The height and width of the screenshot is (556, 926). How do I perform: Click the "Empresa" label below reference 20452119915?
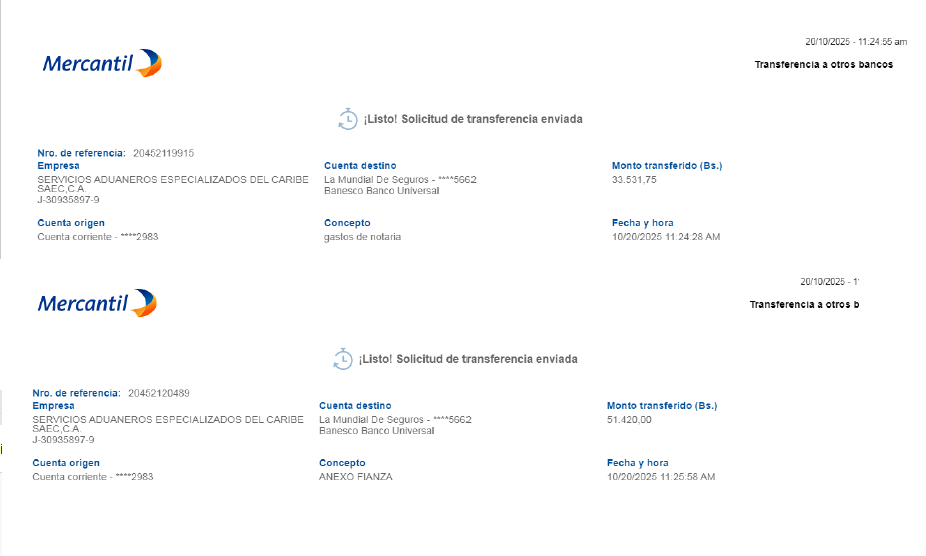(x=58, y=165)
